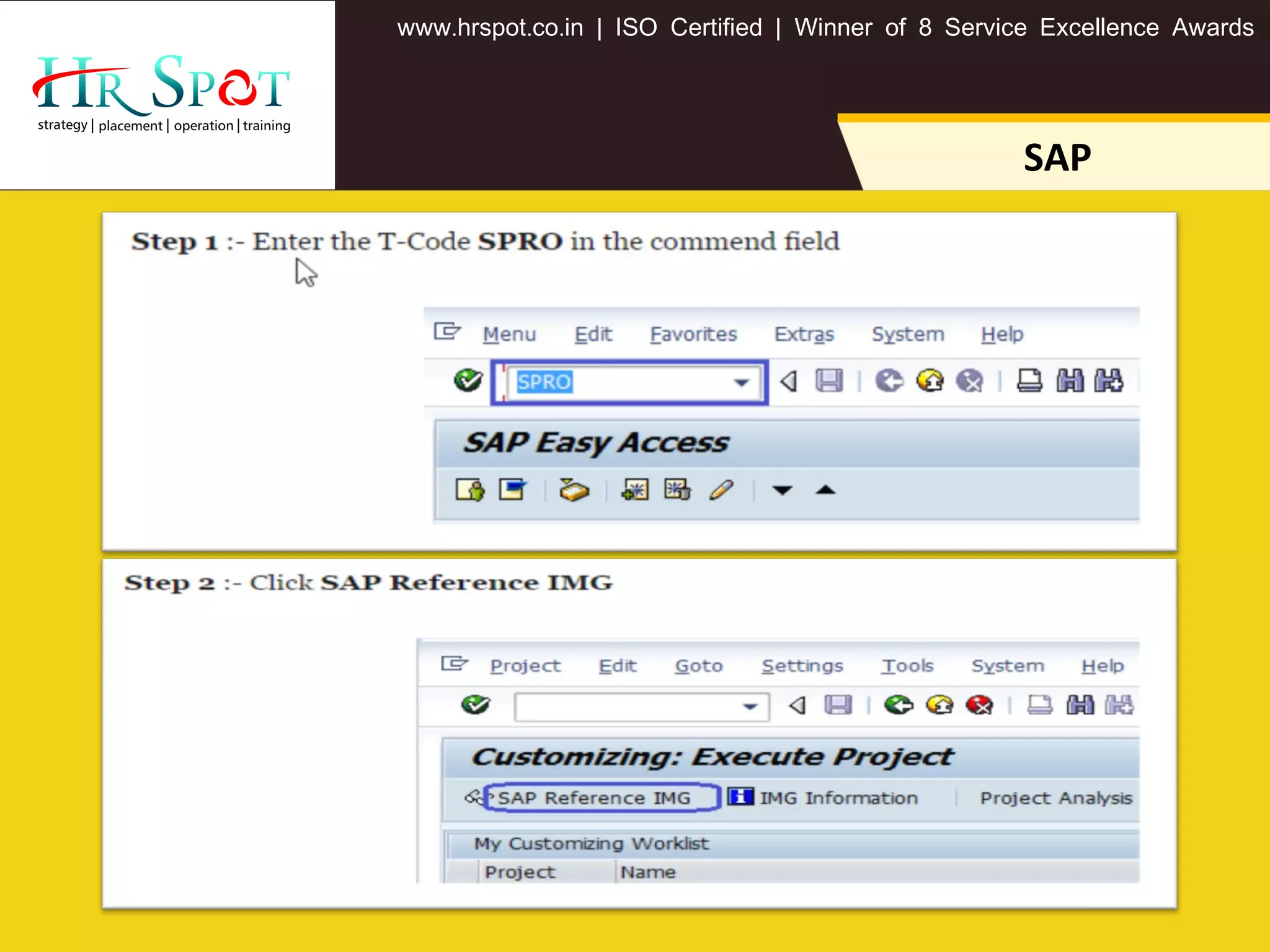
Task: Open the SPRO command field dropdown arrow
Action: pos(742,382)
